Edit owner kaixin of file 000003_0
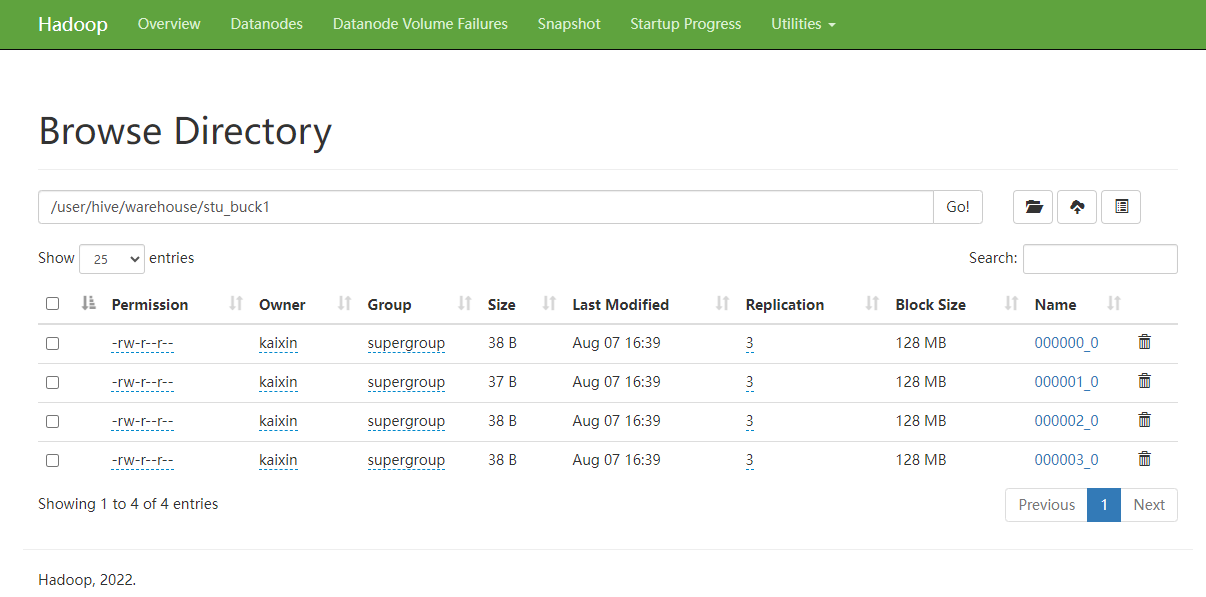The image size is (1206, 597). pyautogui.click(x=278, y=460)
